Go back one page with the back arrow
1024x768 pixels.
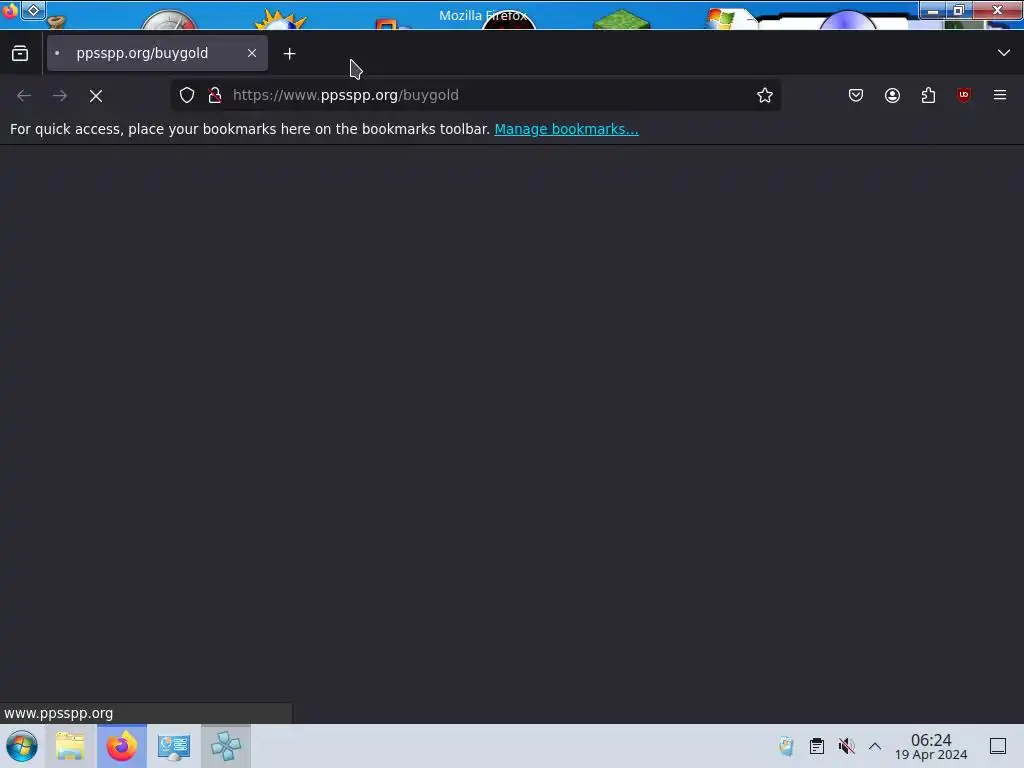pos(24,95)
